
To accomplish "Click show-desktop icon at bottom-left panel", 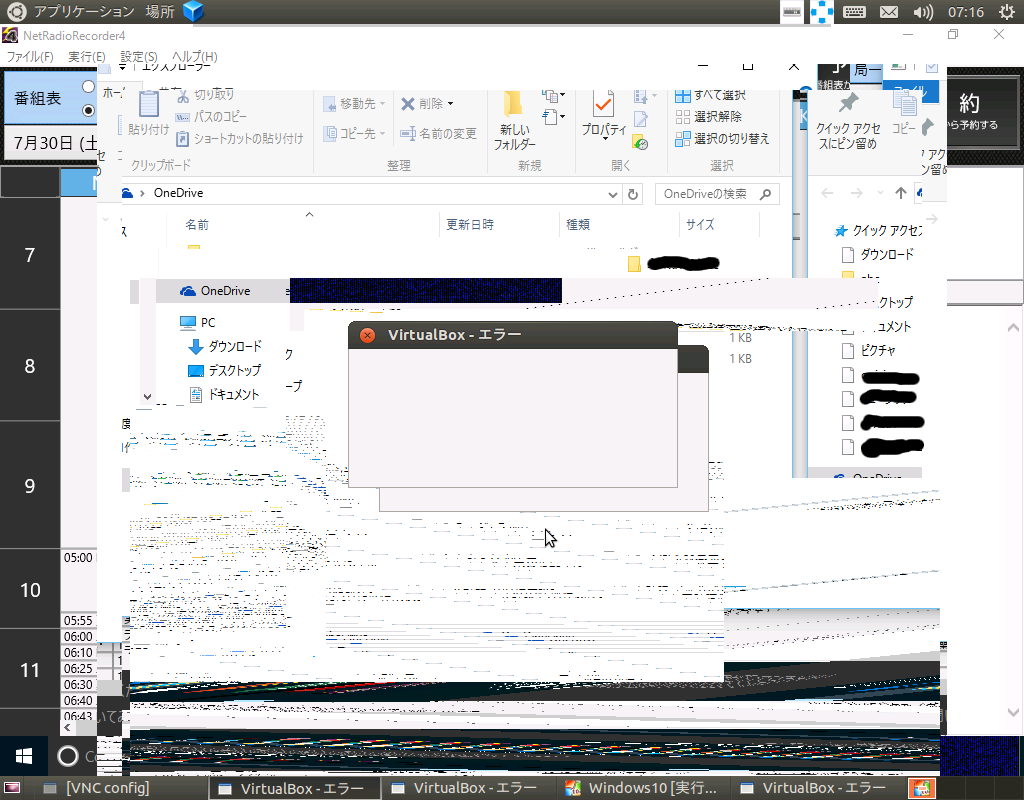I will (x=12, y=788).
